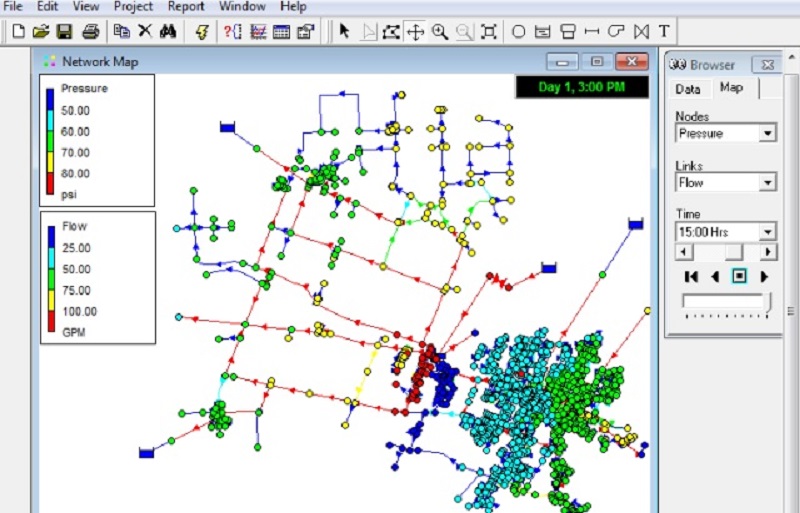The height and width of the screenshot is (513, 800).
Task: Open the Links Flow dropdown
Action: coord(767,183)
